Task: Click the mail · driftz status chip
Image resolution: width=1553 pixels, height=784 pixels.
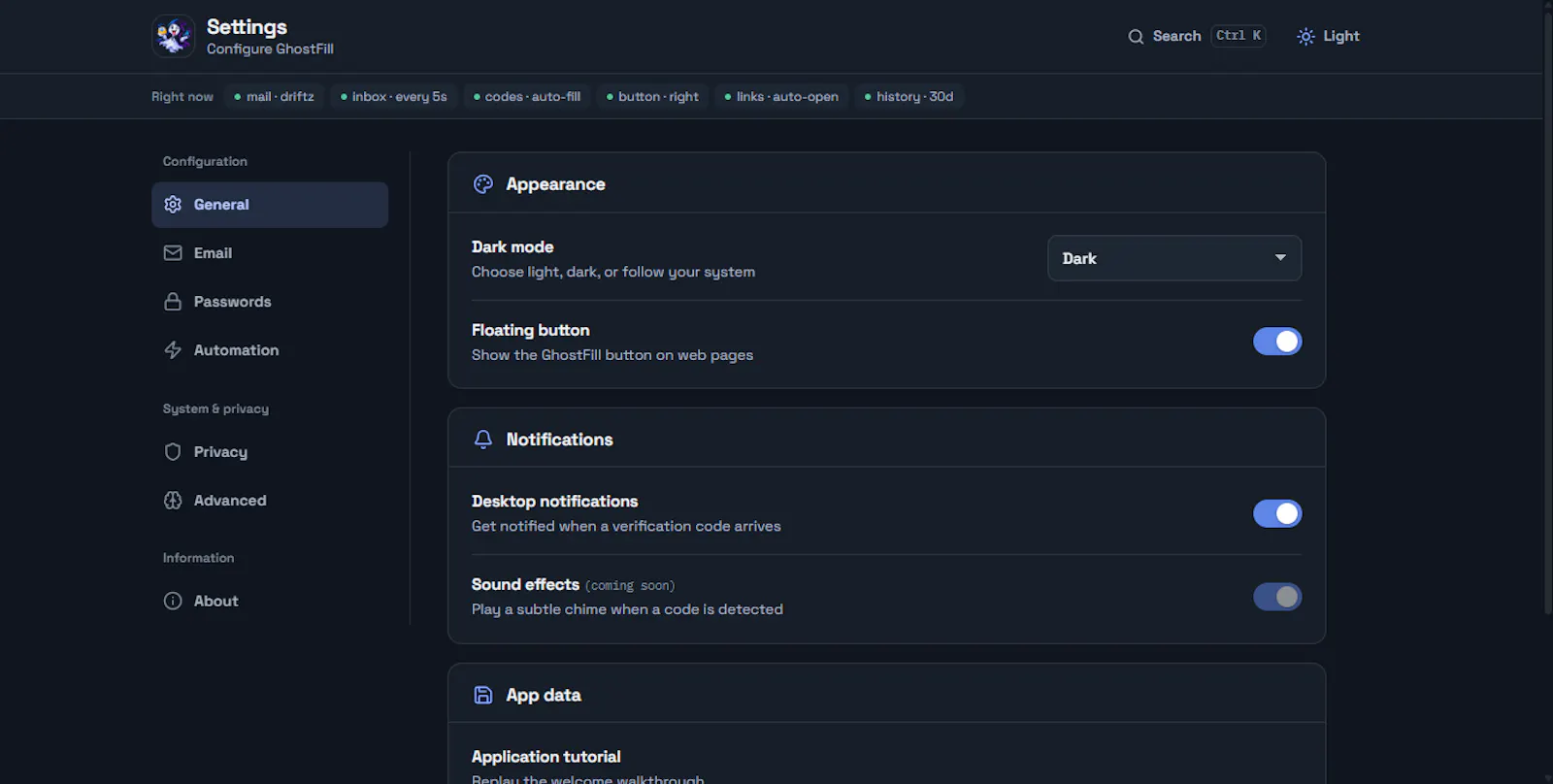Action: point(274,97)
